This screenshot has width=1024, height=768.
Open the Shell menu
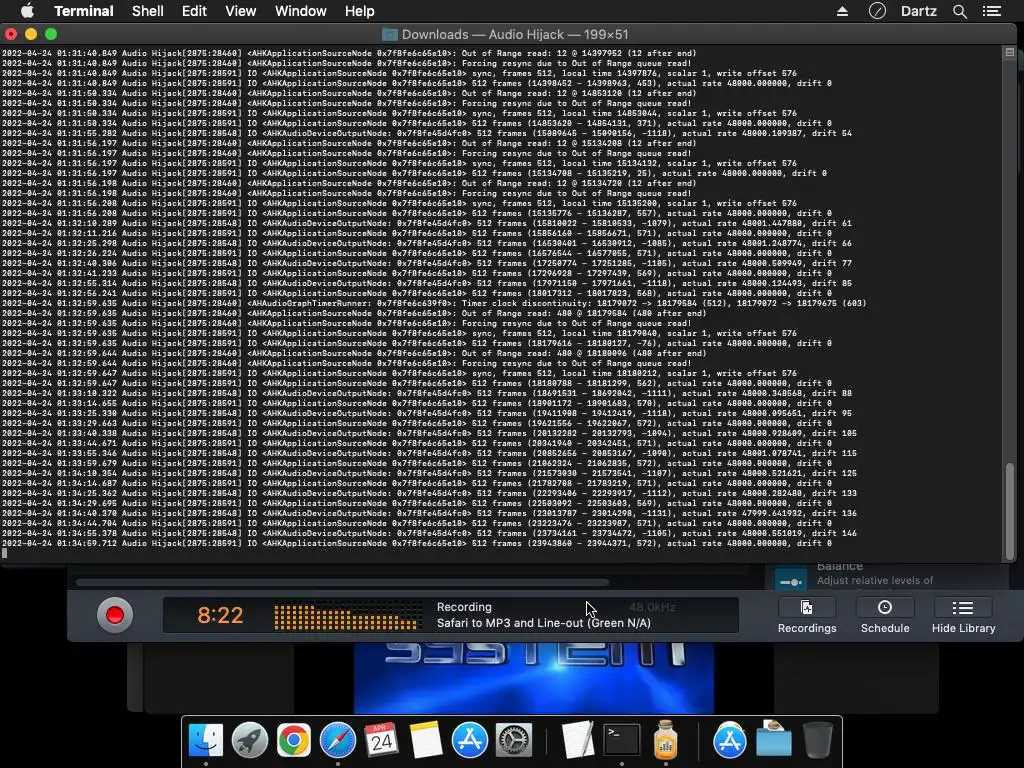(148, 11)
